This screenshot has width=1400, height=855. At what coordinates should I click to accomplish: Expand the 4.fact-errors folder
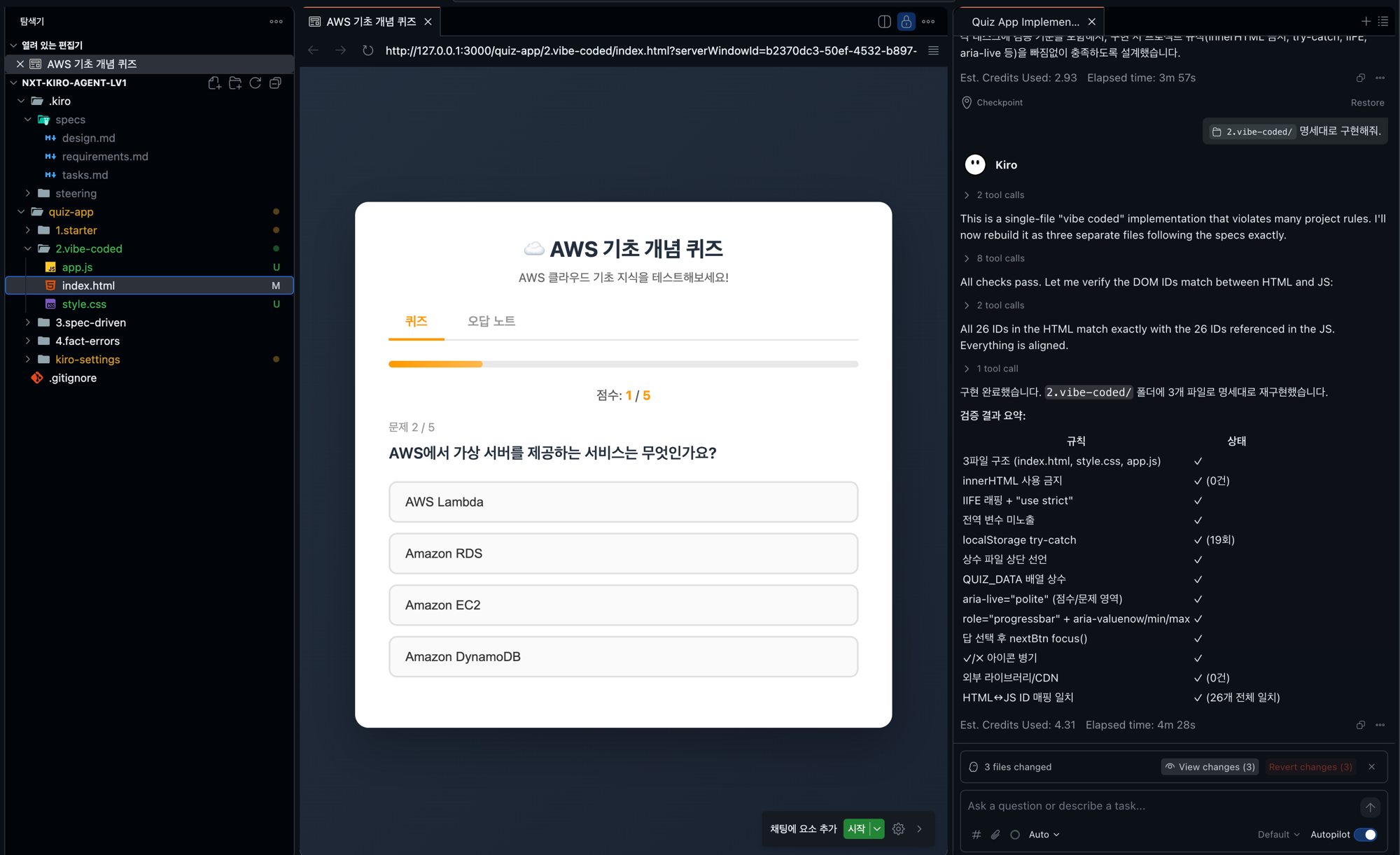click(x=87, y=341)
